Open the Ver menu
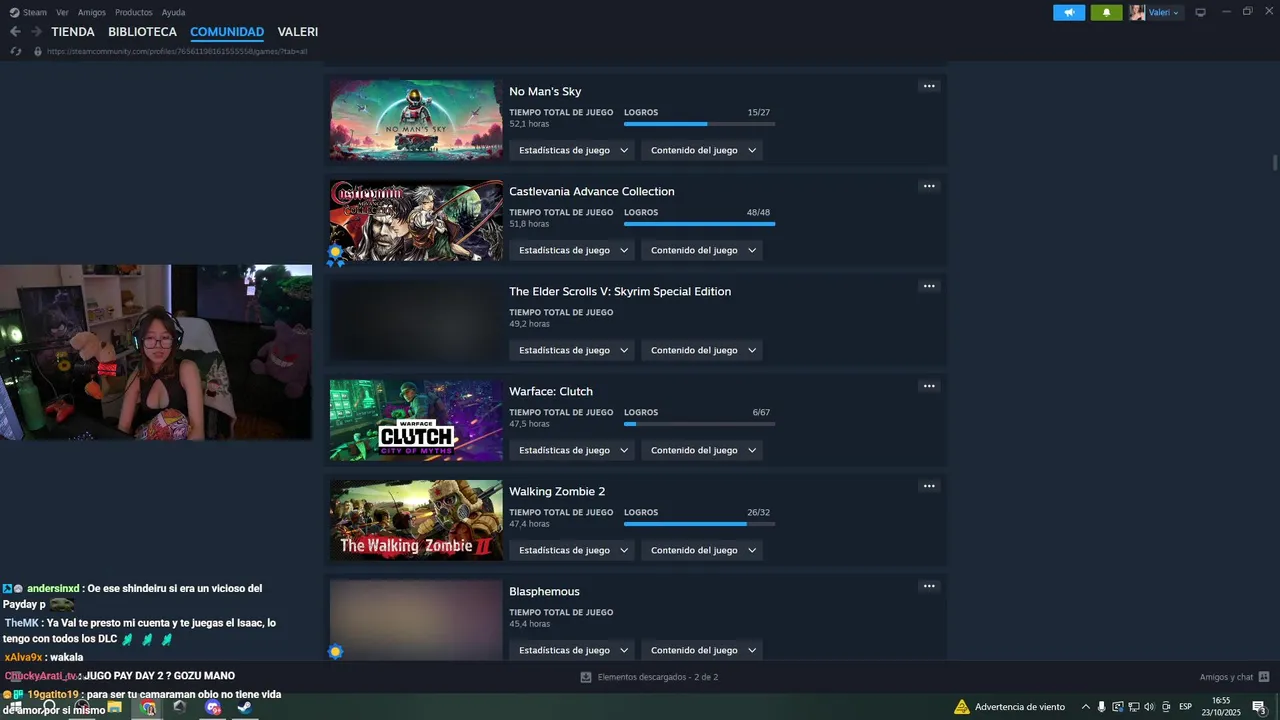The height and width of the screenshot is (720, 1280). 62,13
